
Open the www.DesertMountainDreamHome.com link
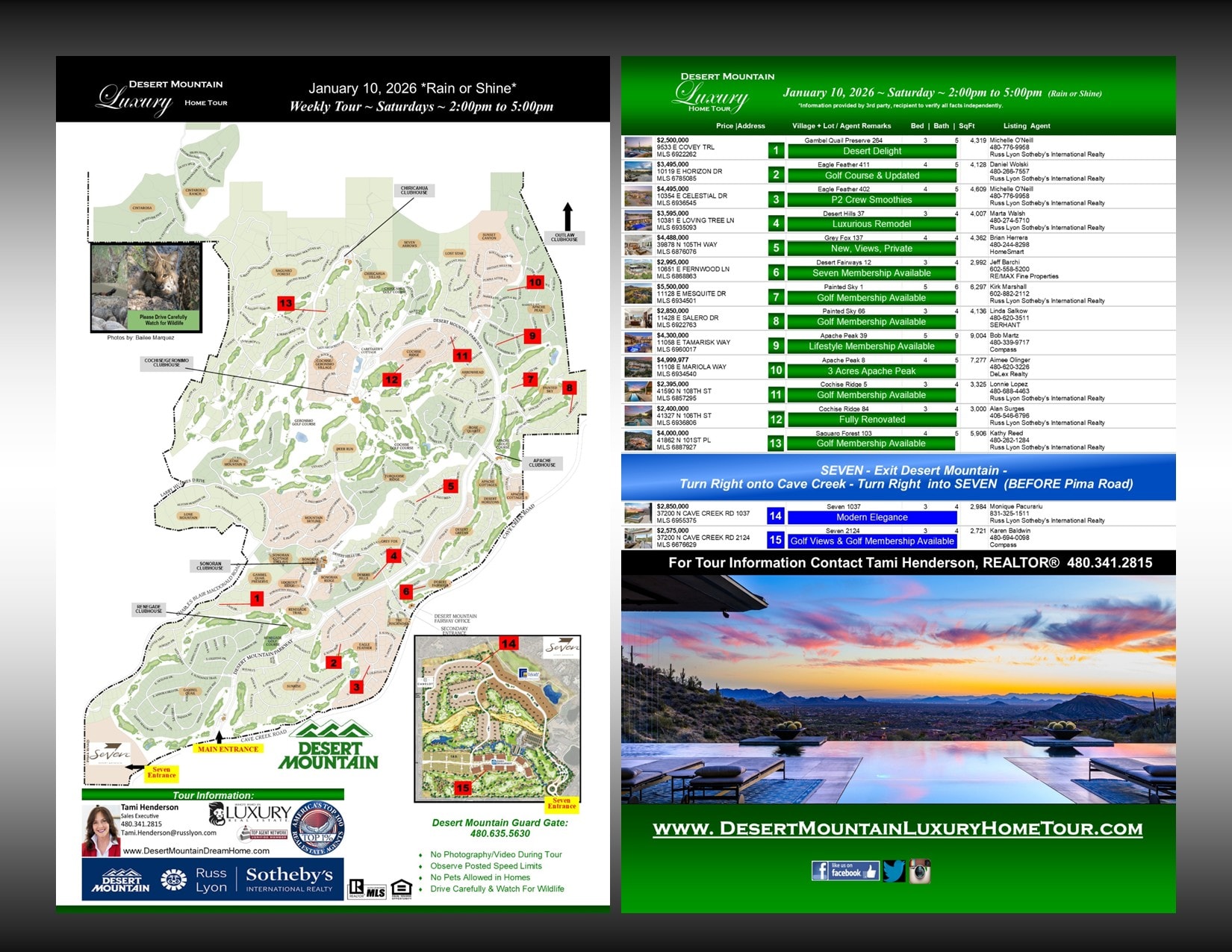(x=196, y=850)
